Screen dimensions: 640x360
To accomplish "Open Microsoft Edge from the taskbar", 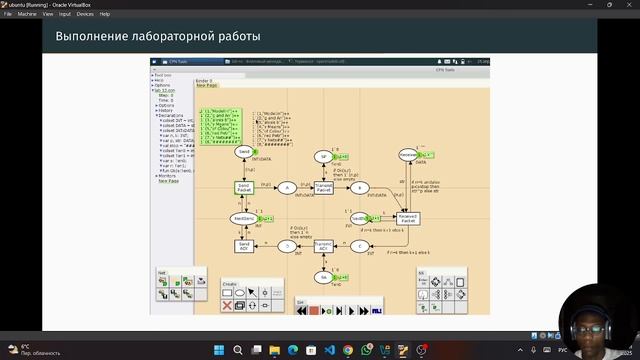I will coord(293,350).
